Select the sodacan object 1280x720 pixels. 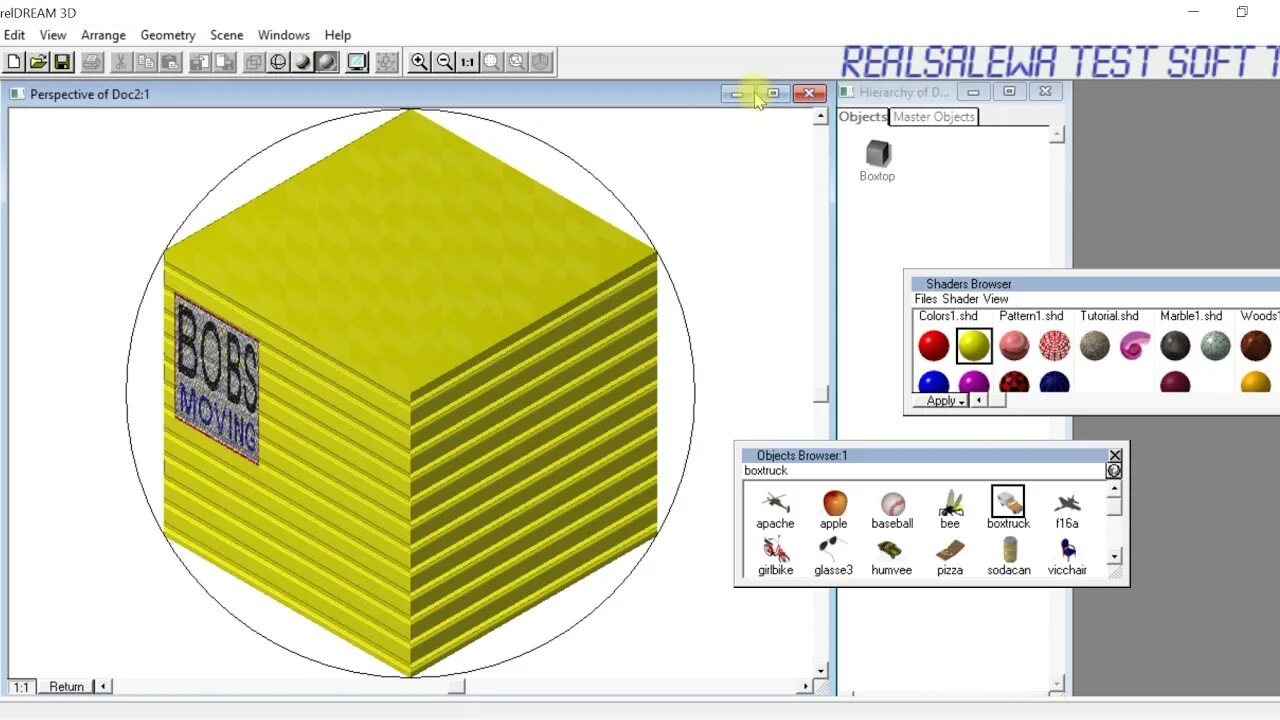[1009, 557]
